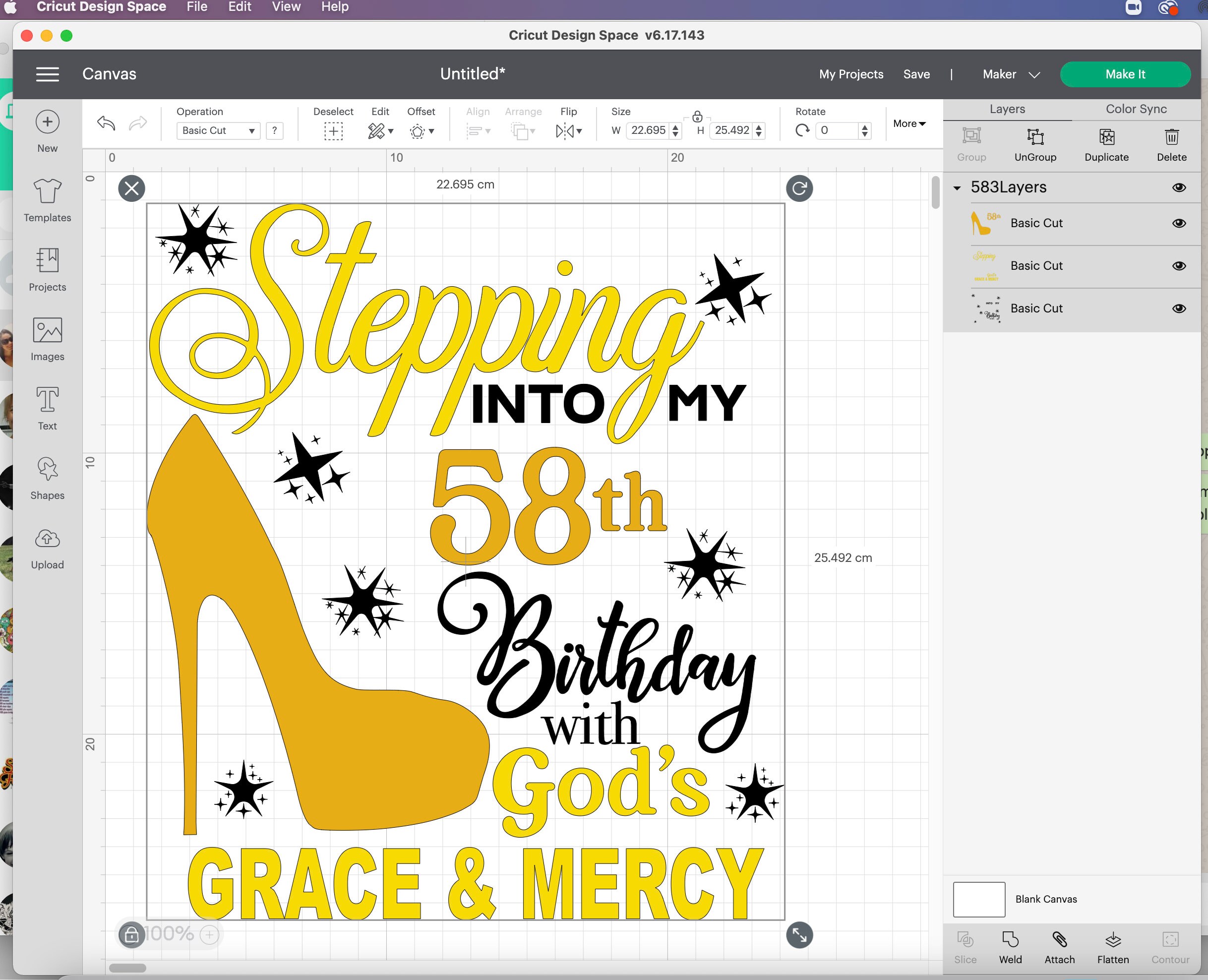Screen dimensions: 1208x980
Task: Open the File menu
Action: coord(197,7)
